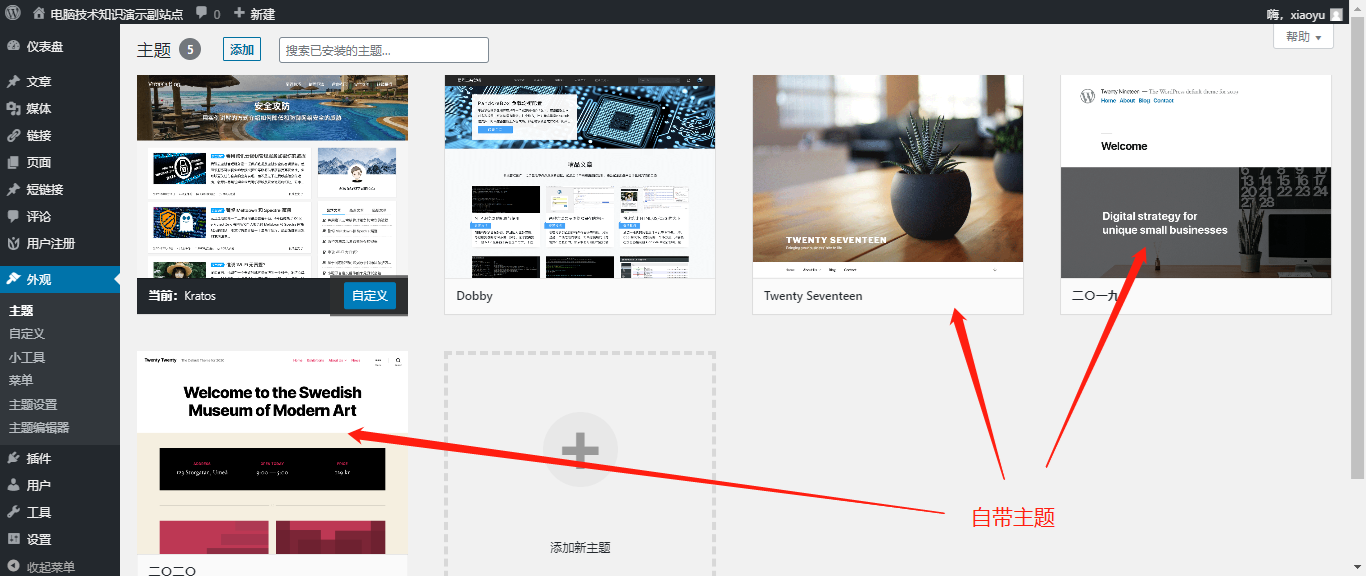Click 嗨, xiaoyu account text
Viewport: 1366px width, 576px height.
(x=1296, y=14)
